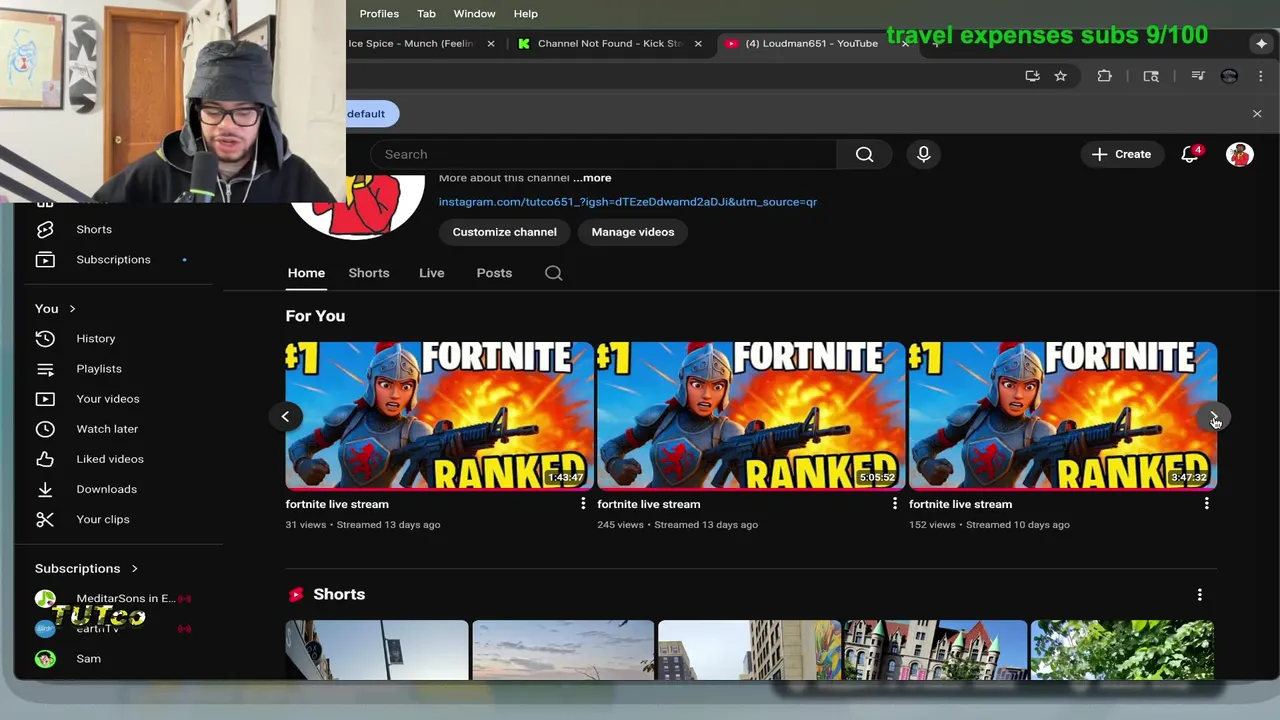Screen dimensions: 1280x720
Task: Open Shorts in the sidebar
Action: point(118,230)
